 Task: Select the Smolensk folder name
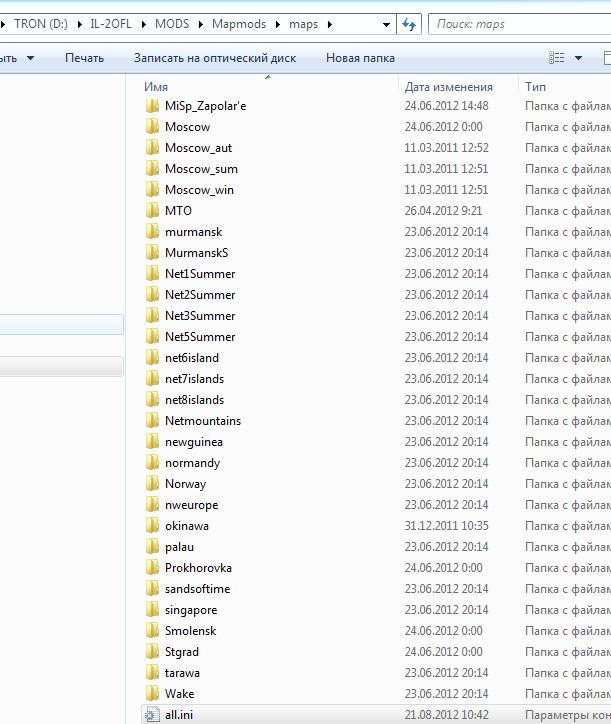pos(190,631)
